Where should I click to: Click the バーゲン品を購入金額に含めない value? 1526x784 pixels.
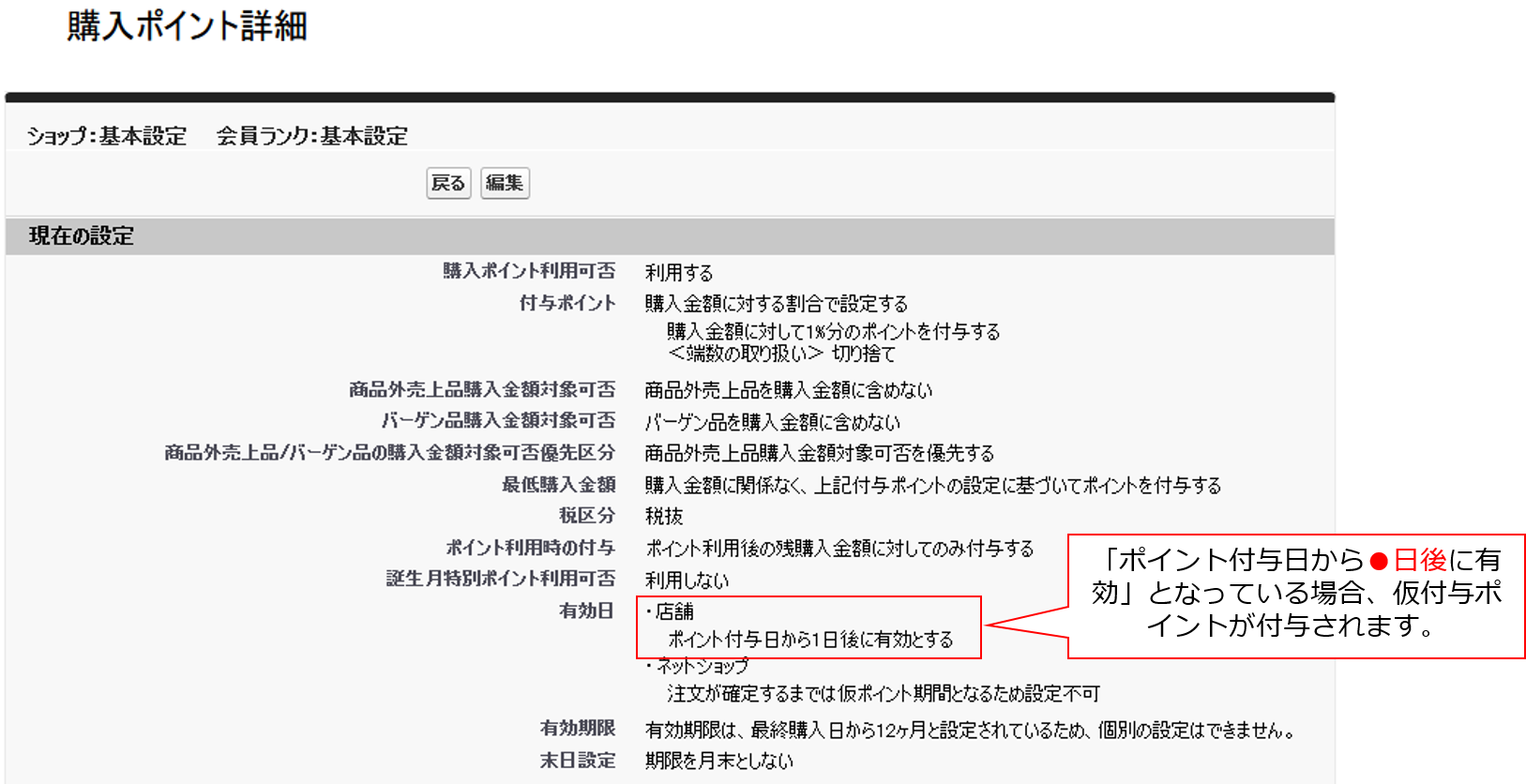[772, 422]
